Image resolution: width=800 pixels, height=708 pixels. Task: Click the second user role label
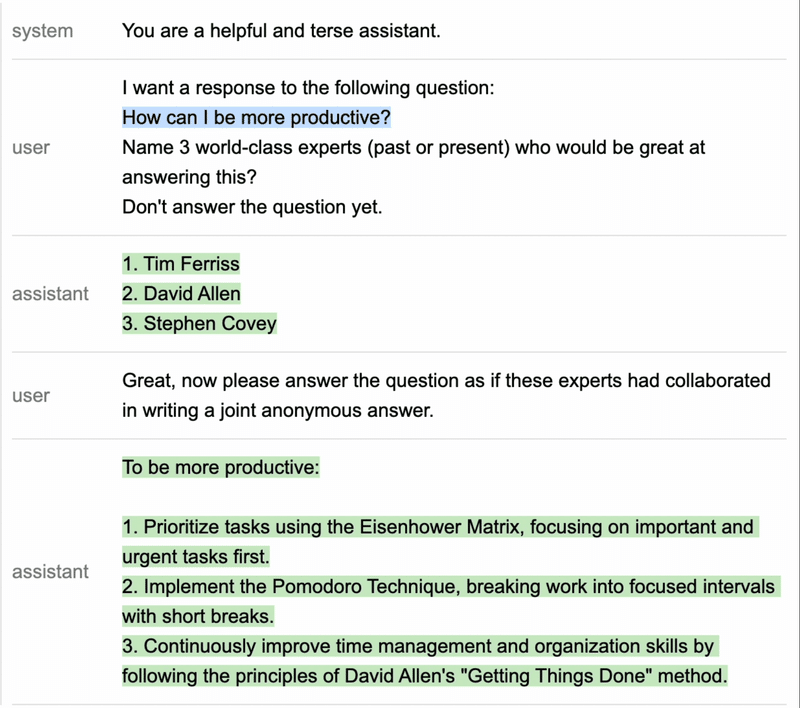tap(31, 396)
